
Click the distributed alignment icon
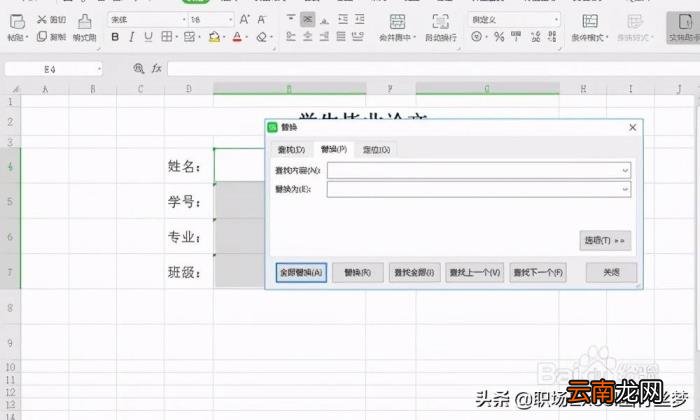[358, 37]
